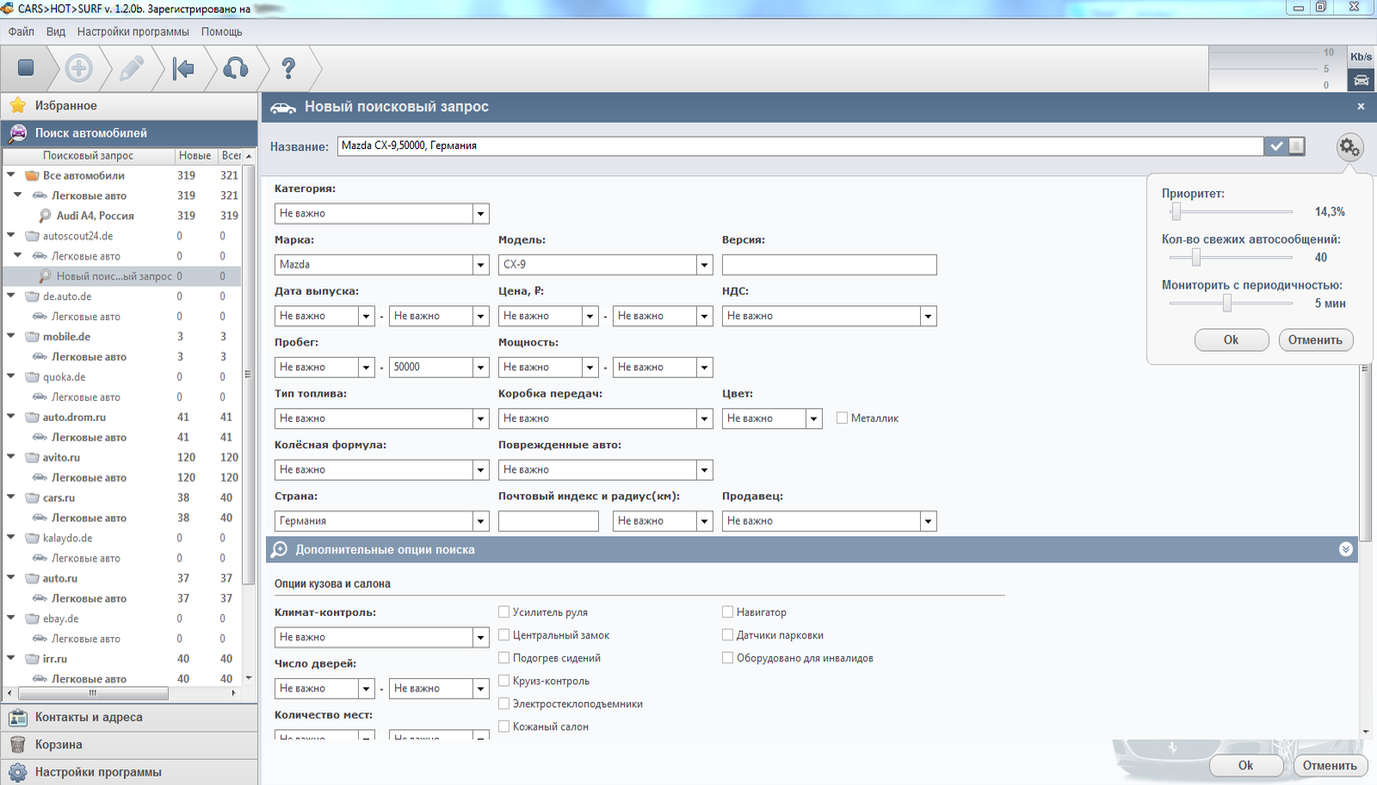Image resolution: width=1377 pixels, height=785 pixels.
Task: Open the НДС dropdown
Action: [829, 316]
